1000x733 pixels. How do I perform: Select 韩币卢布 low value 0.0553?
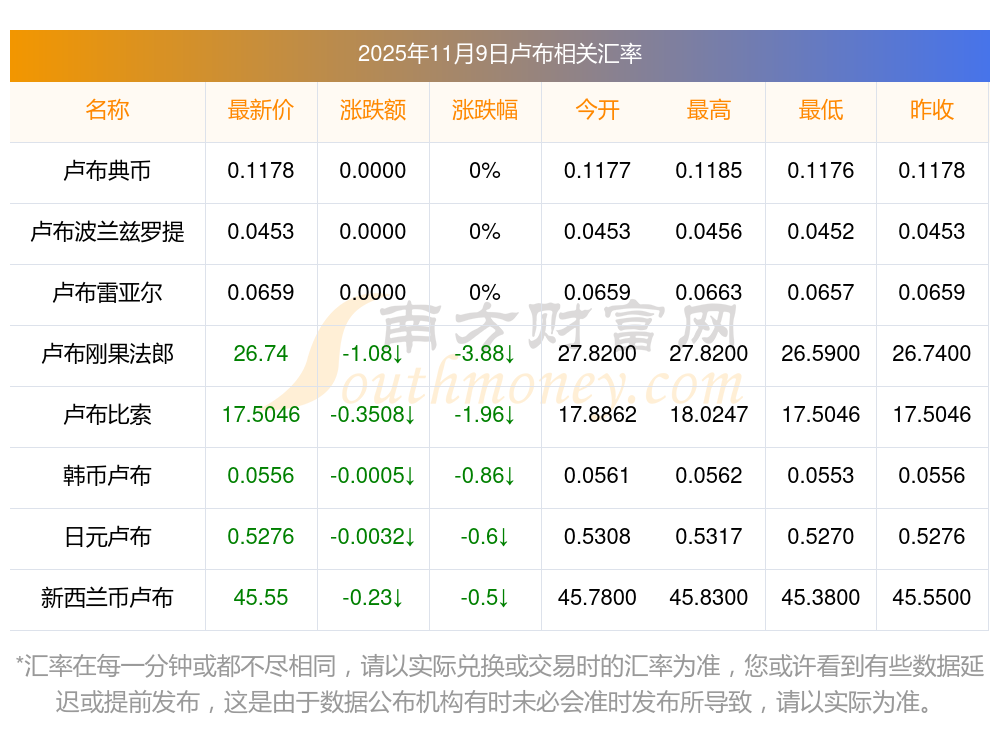(821, 476)
